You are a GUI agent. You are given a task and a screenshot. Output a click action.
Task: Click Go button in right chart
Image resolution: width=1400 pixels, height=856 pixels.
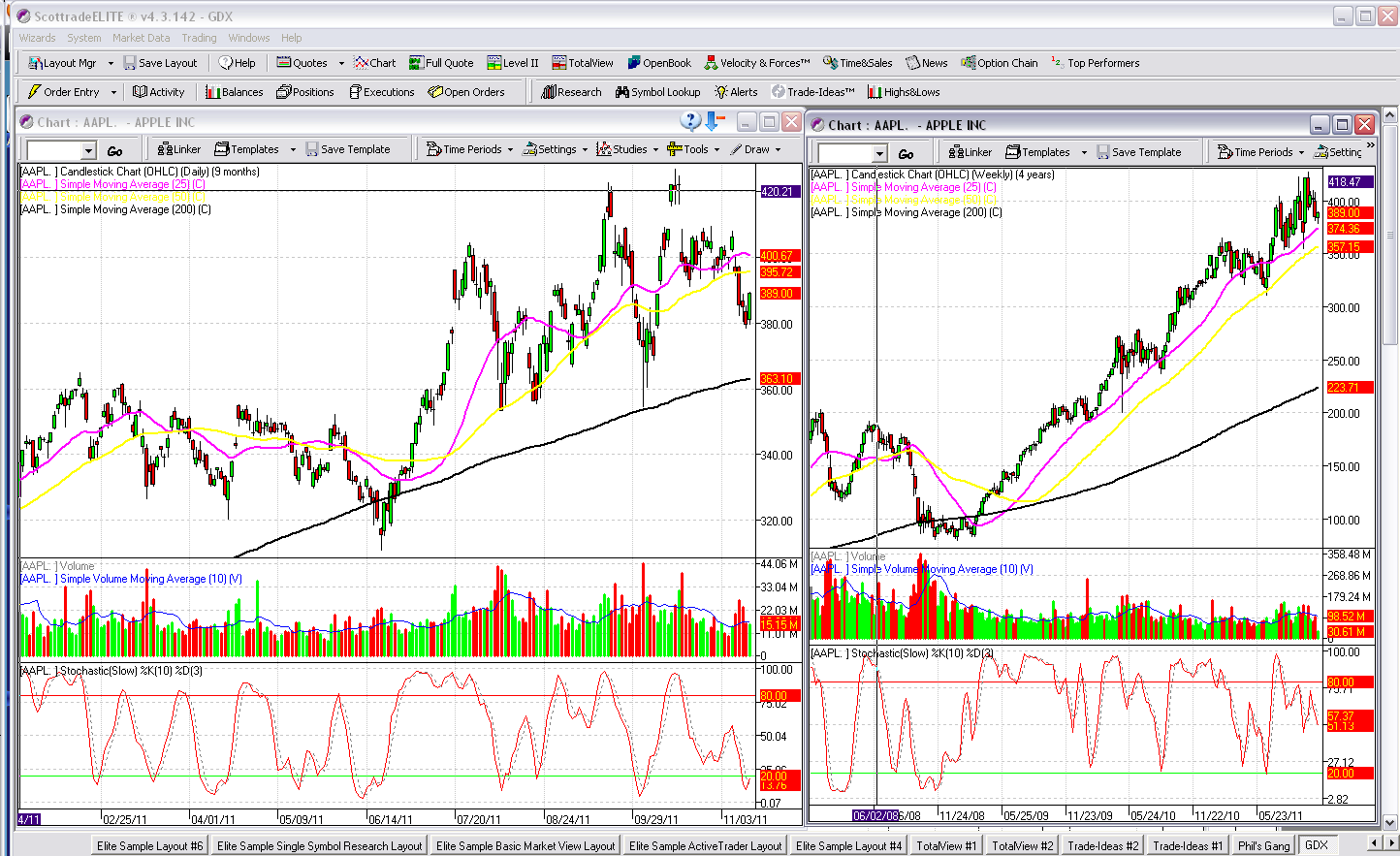[906, 153]
